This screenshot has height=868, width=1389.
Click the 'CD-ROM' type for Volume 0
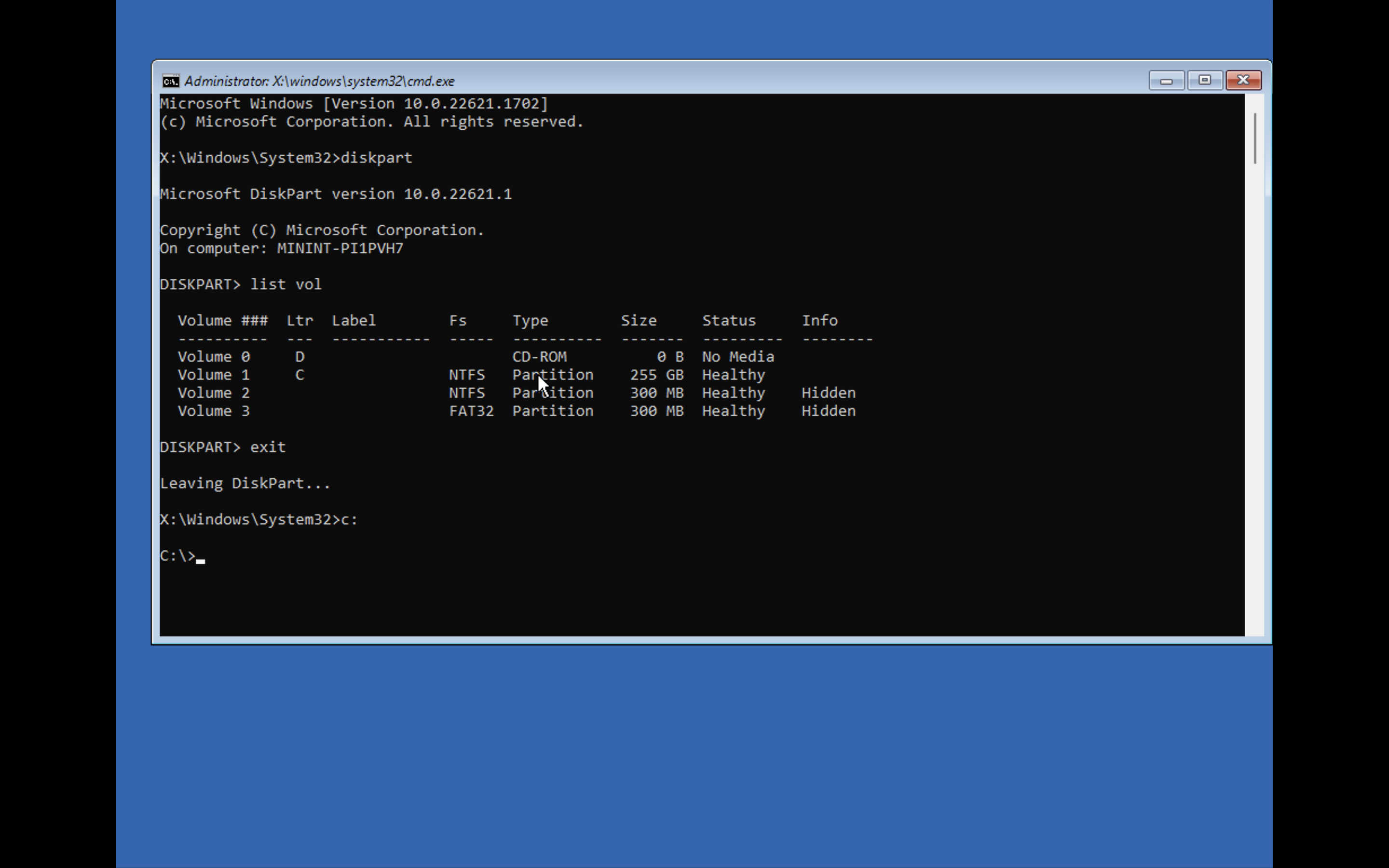point(539,356)
